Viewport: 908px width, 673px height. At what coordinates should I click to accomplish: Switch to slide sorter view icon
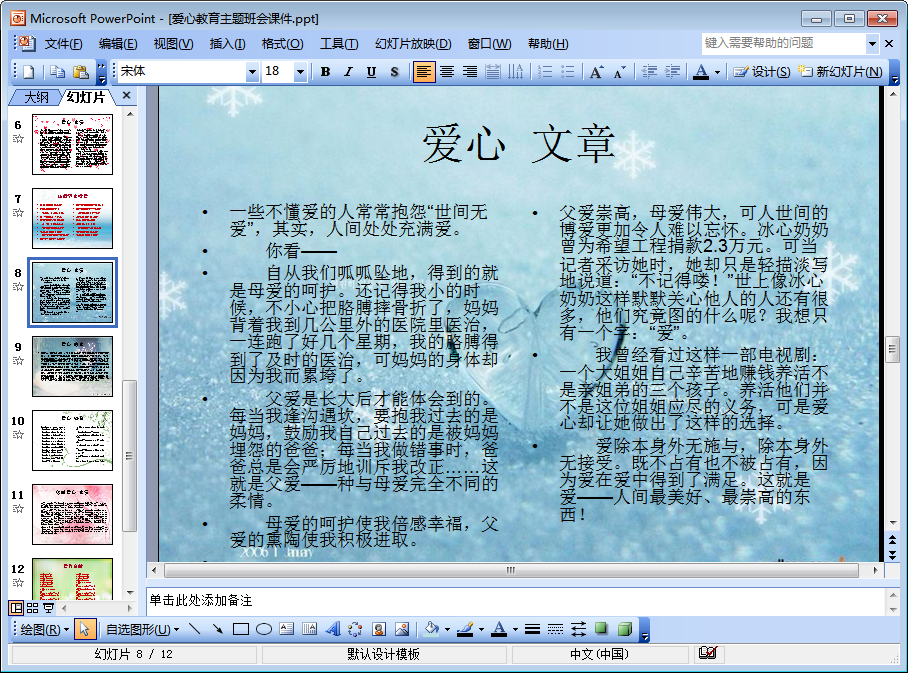click(32, 608)
